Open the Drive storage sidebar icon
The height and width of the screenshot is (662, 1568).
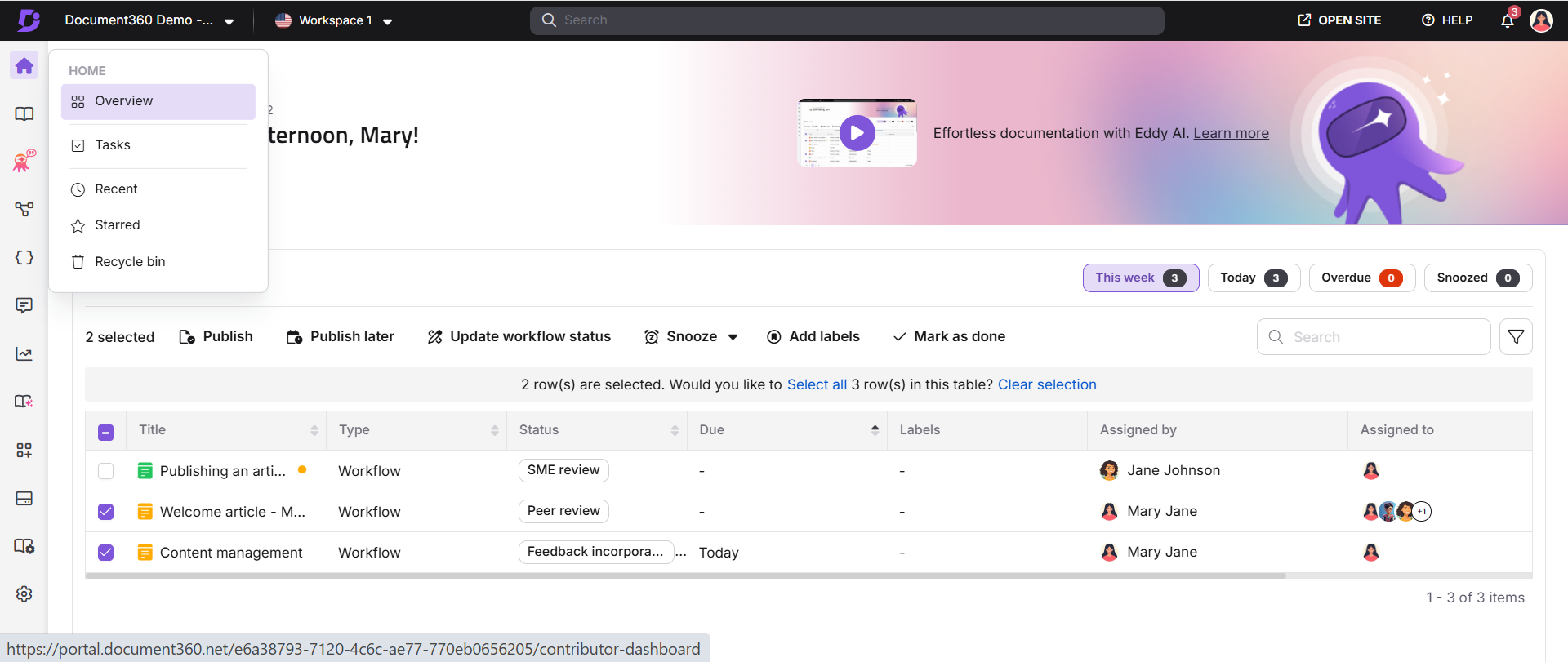point(24,498)
